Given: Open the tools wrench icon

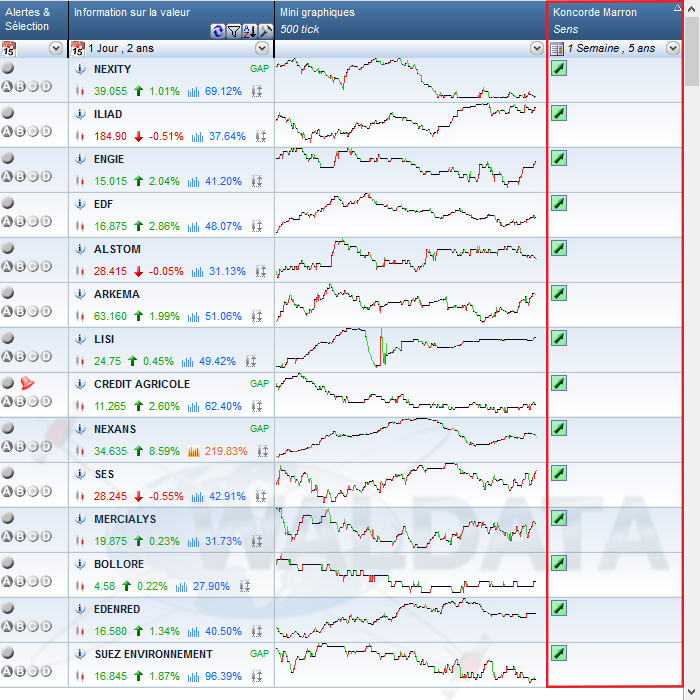Looking at the screenshot, I should [x=266, y=31].
